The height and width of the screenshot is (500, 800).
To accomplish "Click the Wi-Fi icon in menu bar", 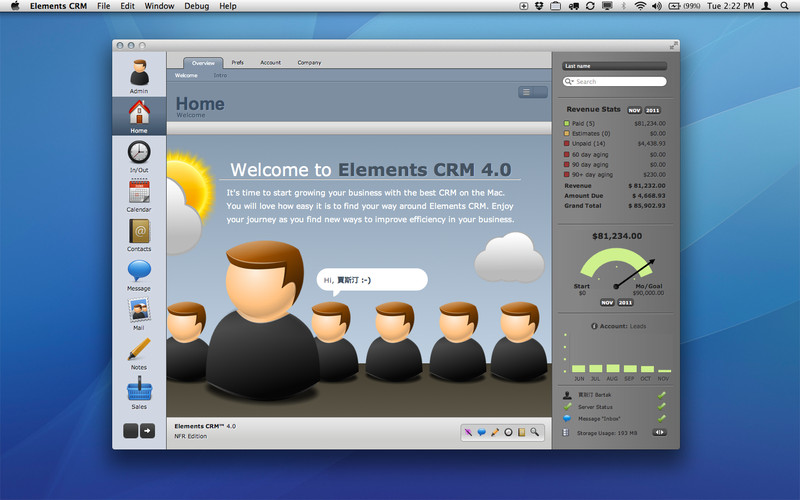I will [x=640, y=6].
